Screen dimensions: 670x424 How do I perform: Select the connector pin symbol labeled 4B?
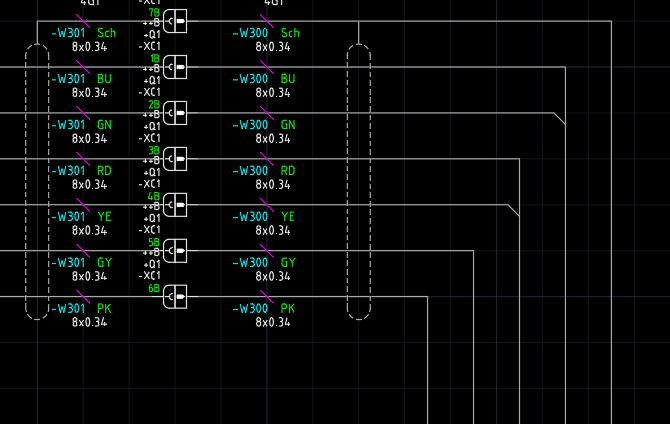[175, 205]
